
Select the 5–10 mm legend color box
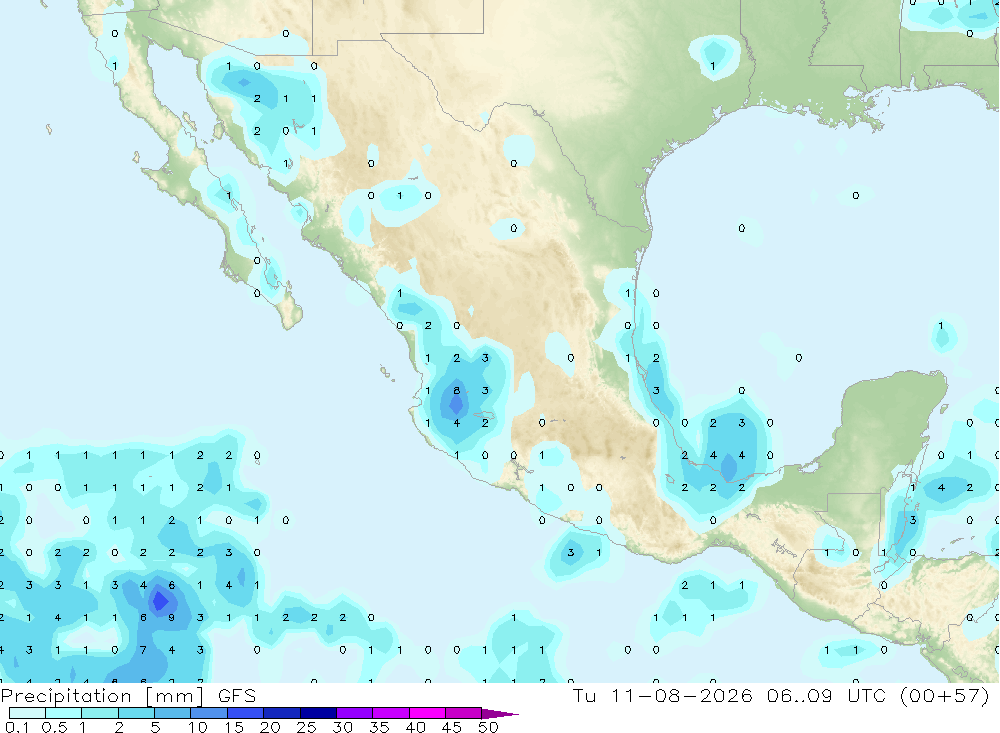click(x=173, y=713)
